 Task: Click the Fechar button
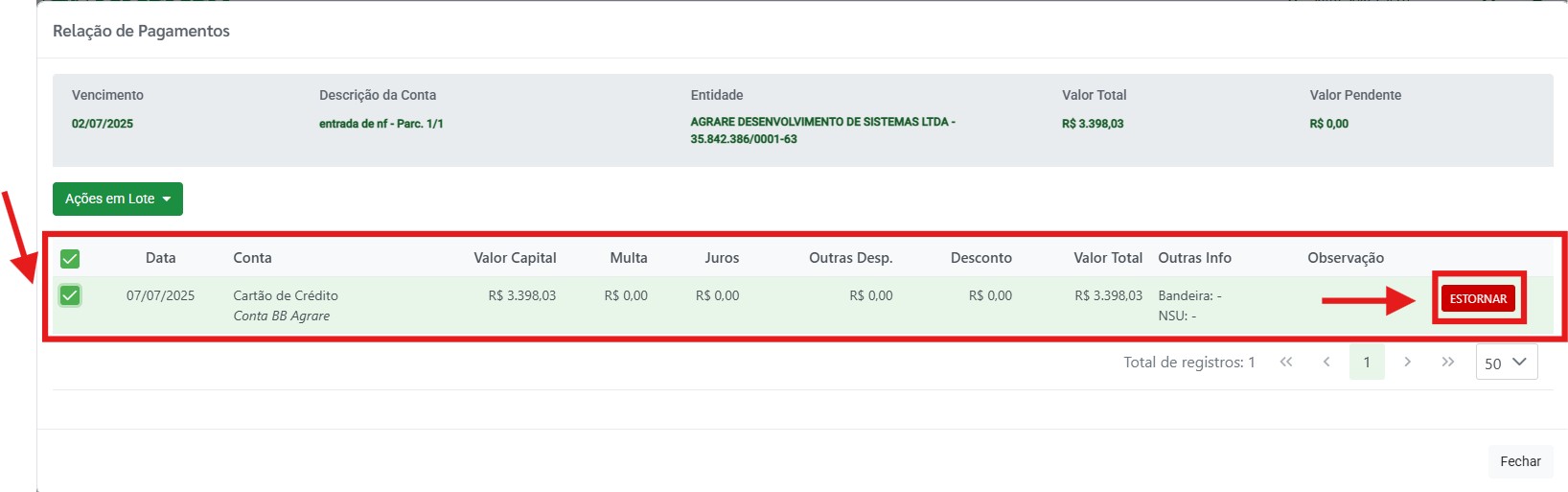click(x=1520, y=461)
